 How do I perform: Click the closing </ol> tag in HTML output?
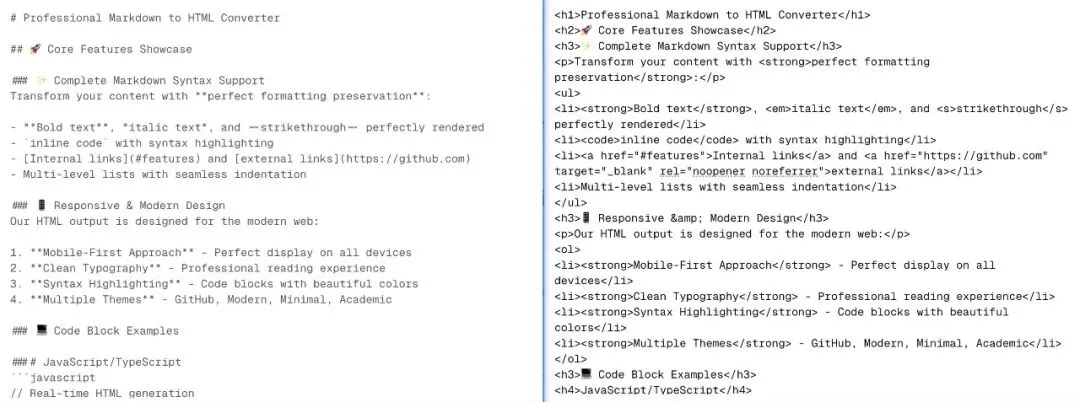coord(571,359)
